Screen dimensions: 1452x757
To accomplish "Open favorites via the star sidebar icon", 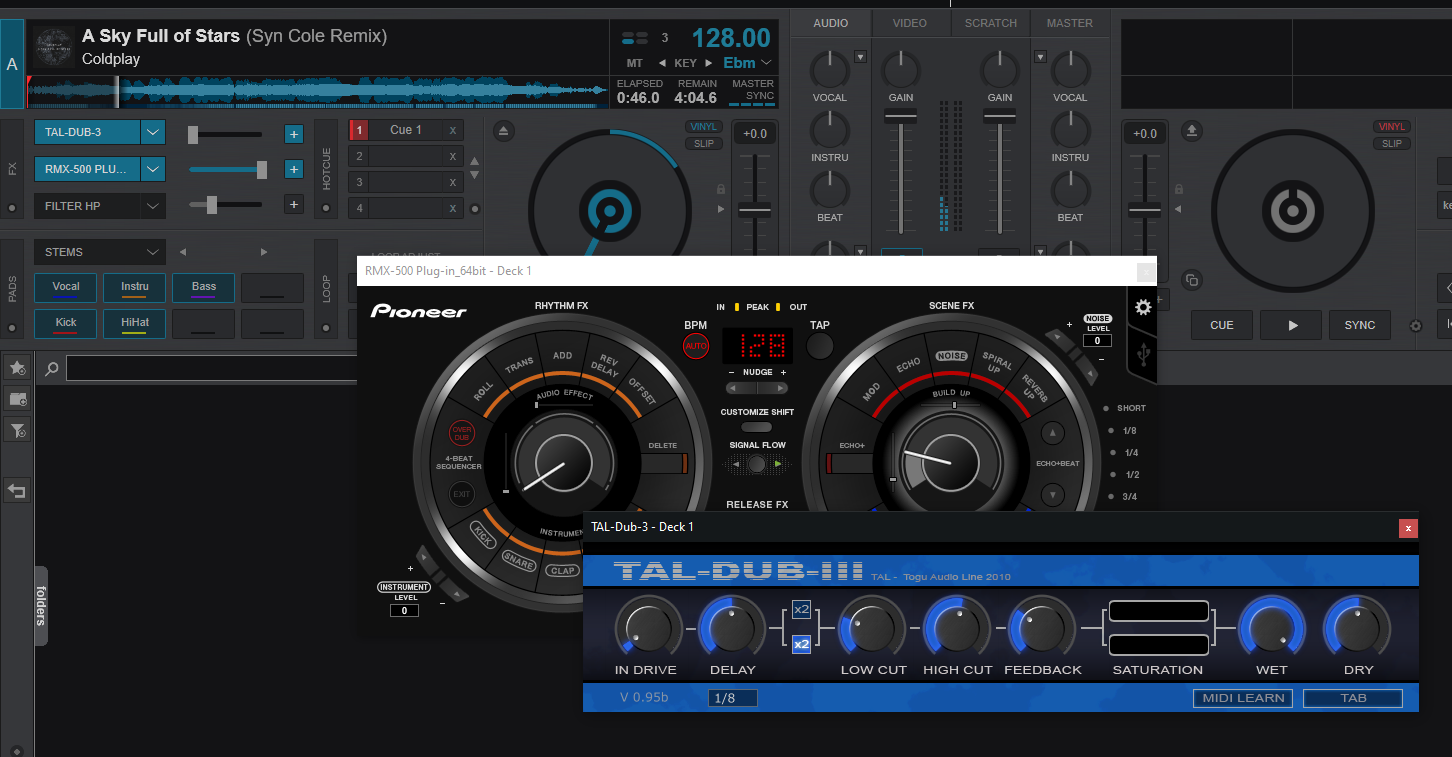I will point(16,368).
